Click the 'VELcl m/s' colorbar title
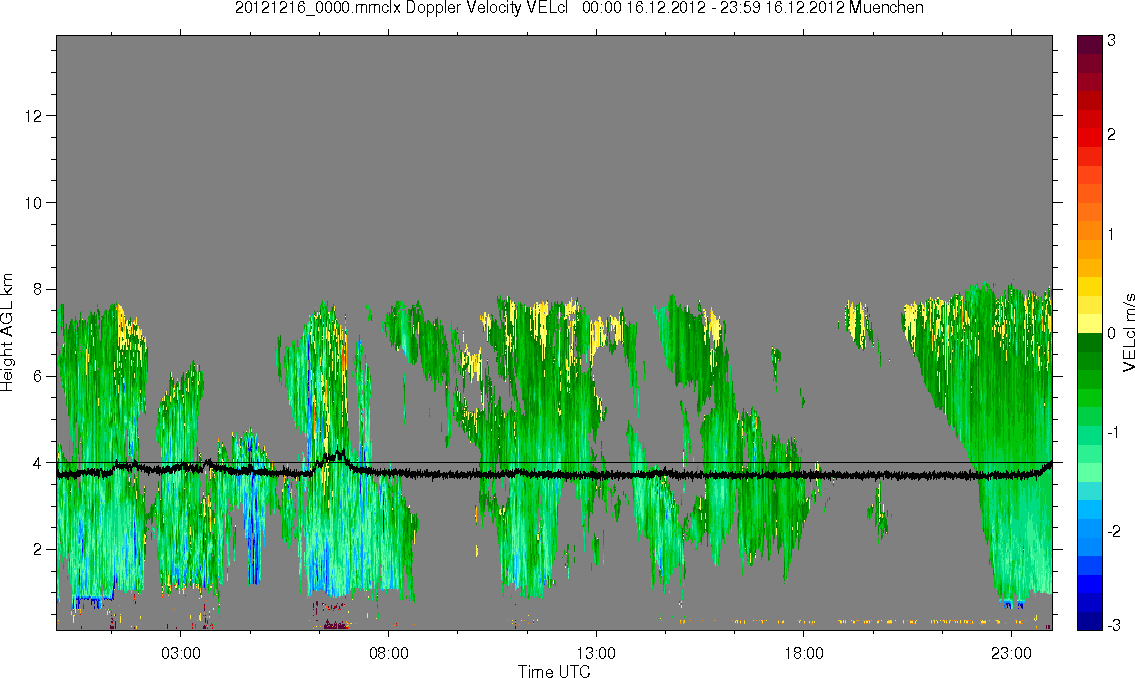Screen dimensions: 1135x678 (1128, 333)
